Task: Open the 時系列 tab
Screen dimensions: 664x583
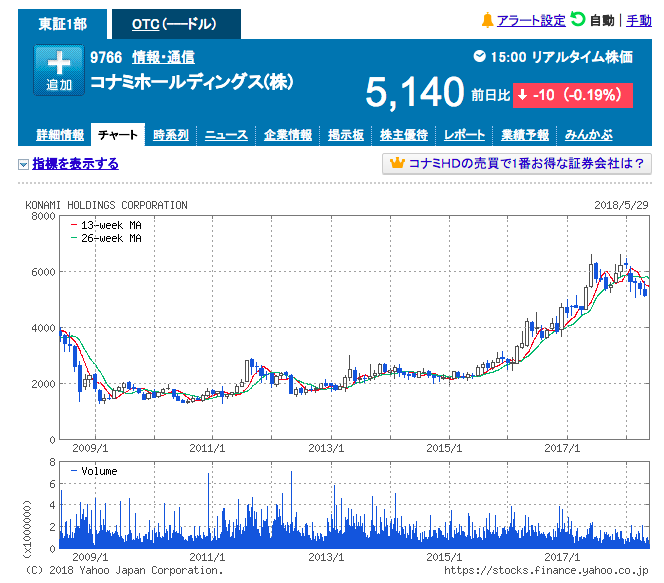Action: click(x=171, y=135)
